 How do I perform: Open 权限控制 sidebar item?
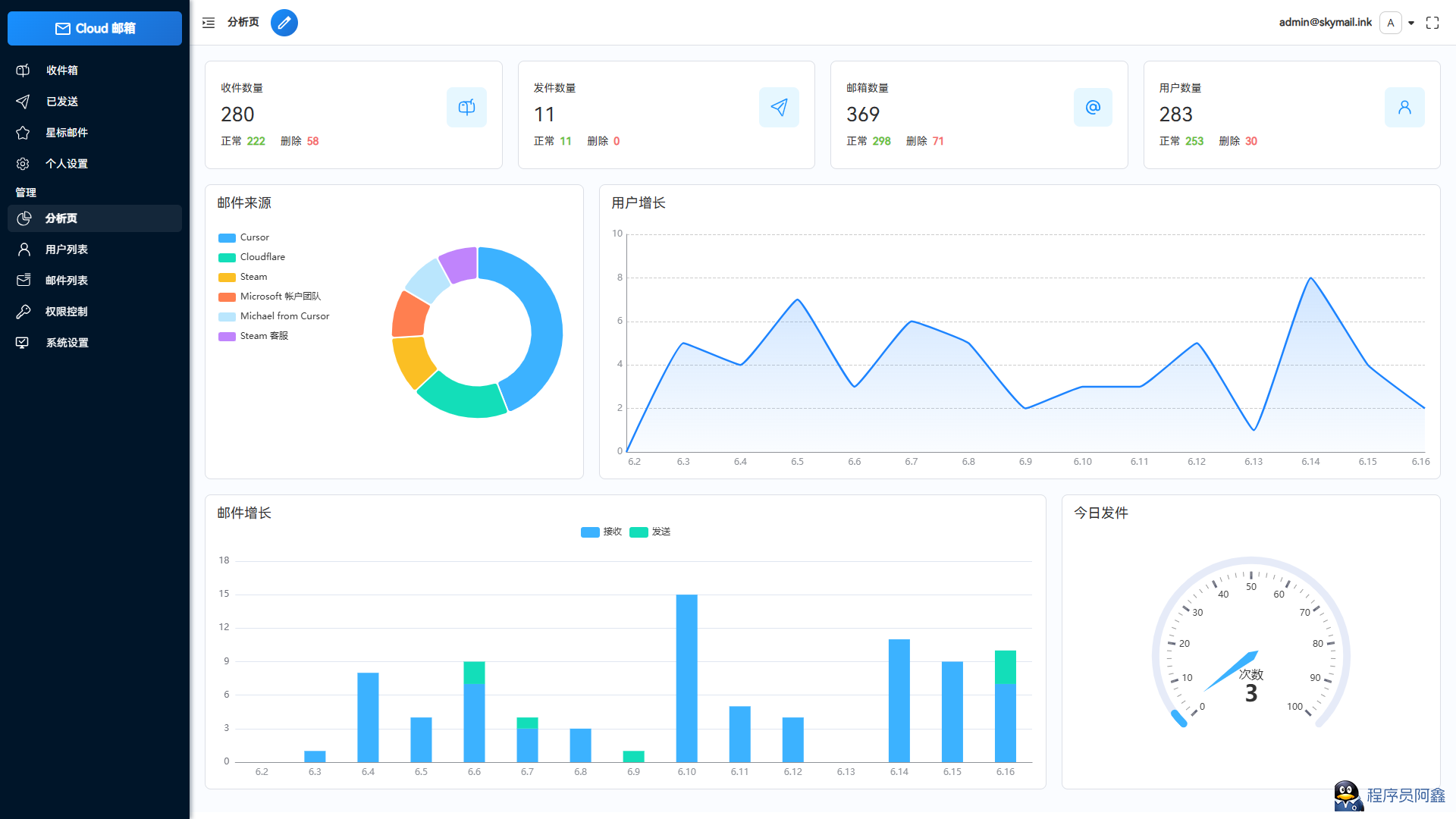click(67, 312)
